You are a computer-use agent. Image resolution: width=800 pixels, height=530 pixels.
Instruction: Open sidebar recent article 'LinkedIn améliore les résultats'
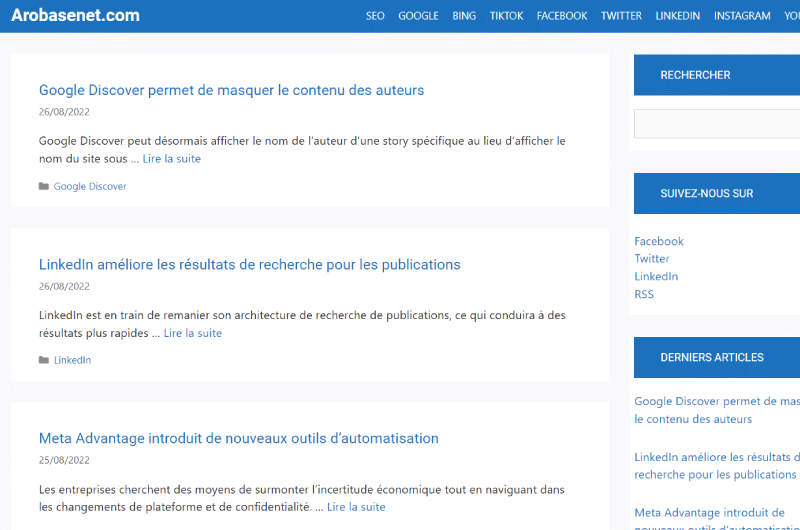click(x=717, y=466)
